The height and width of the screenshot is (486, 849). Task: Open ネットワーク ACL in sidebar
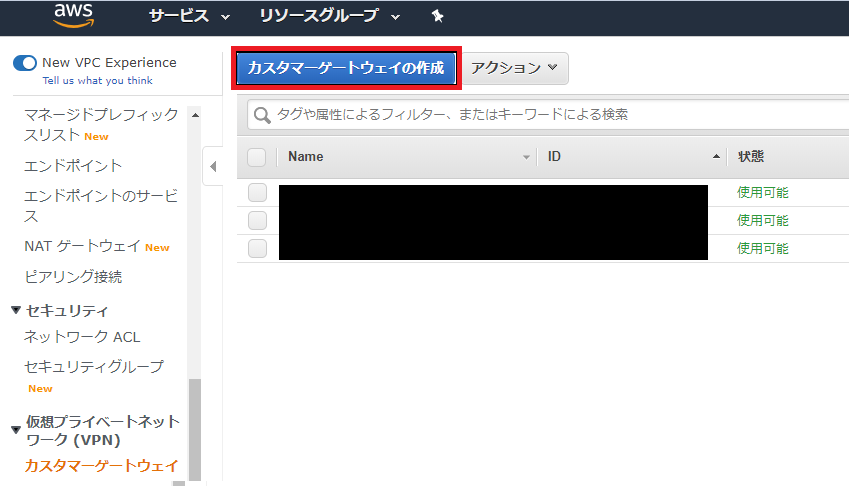pyautogui.click(x=82, y=337)
